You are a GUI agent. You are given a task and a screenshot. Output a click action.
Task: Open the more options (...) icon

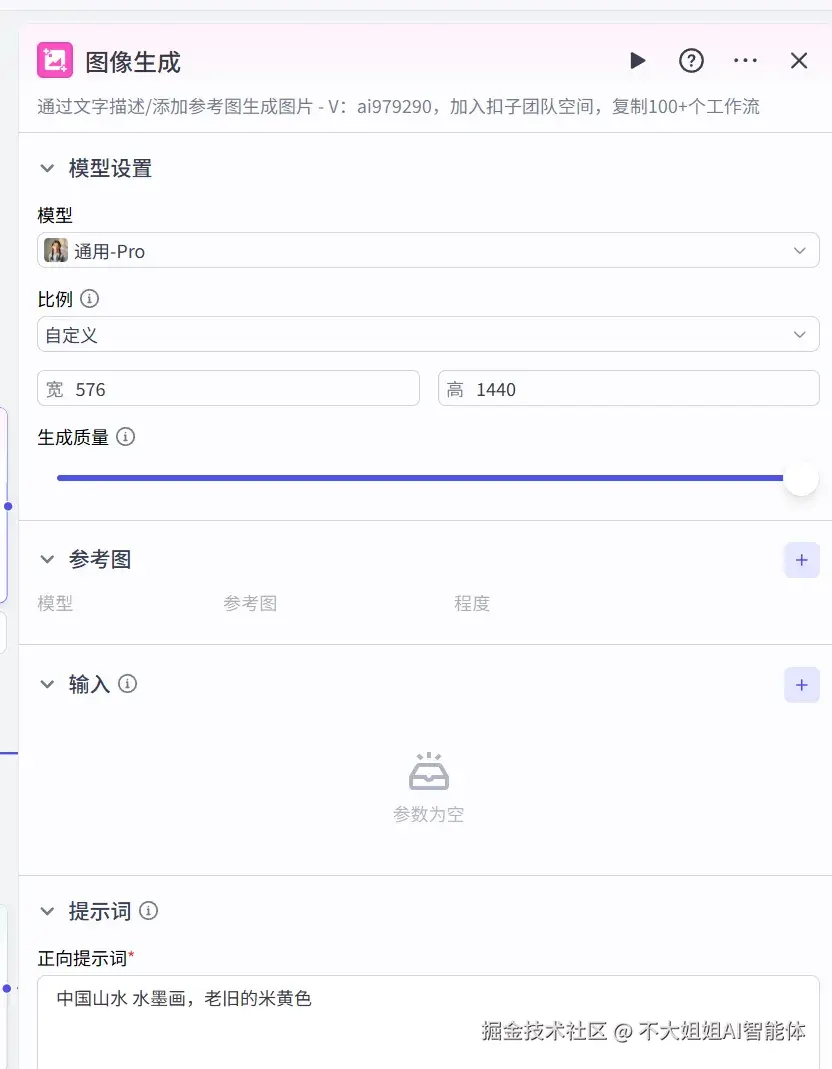pyautogui.click(x=745, y=61)
